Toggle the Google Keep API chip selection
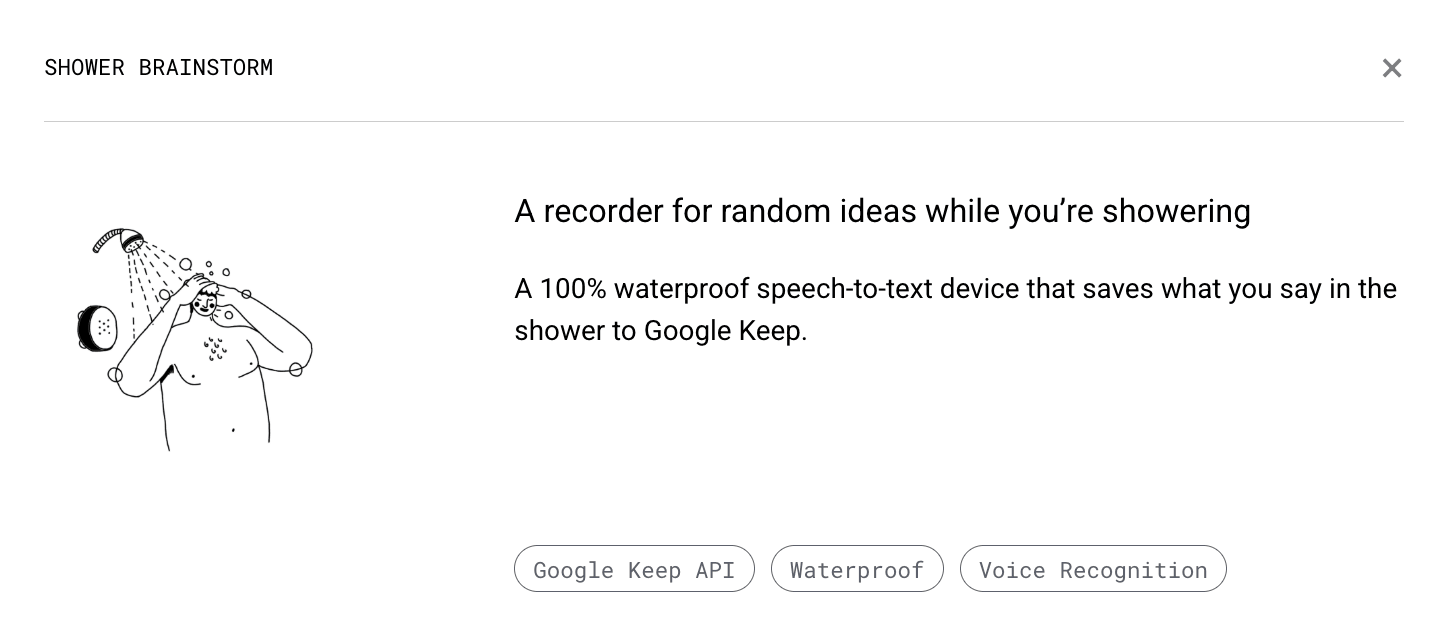This screenshot has width=1450, height=638. [634, 569]
